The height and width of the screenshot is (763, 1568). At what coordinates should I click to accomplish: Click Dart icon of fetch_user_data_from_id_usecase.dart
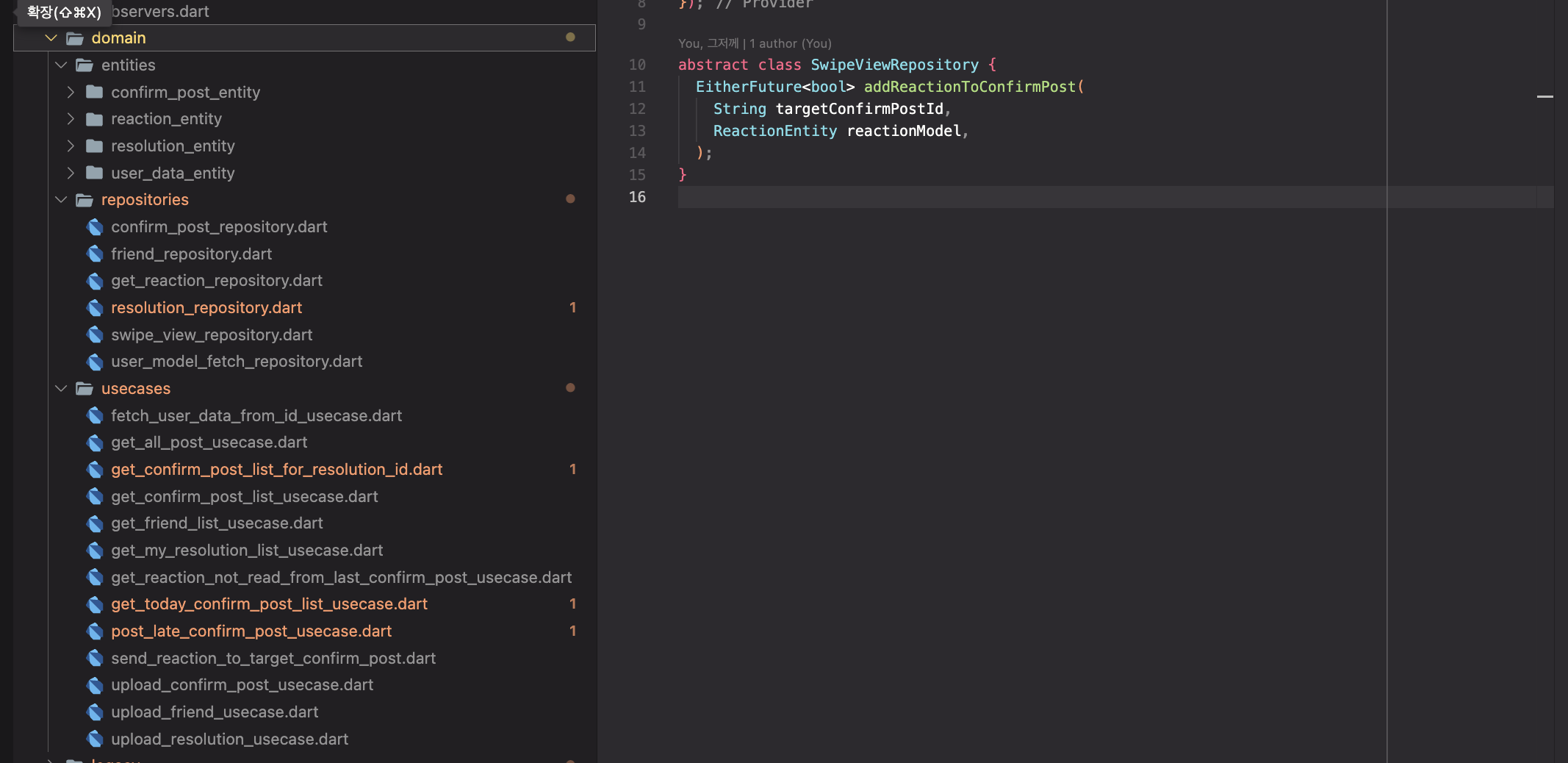(x=95, y=415)
